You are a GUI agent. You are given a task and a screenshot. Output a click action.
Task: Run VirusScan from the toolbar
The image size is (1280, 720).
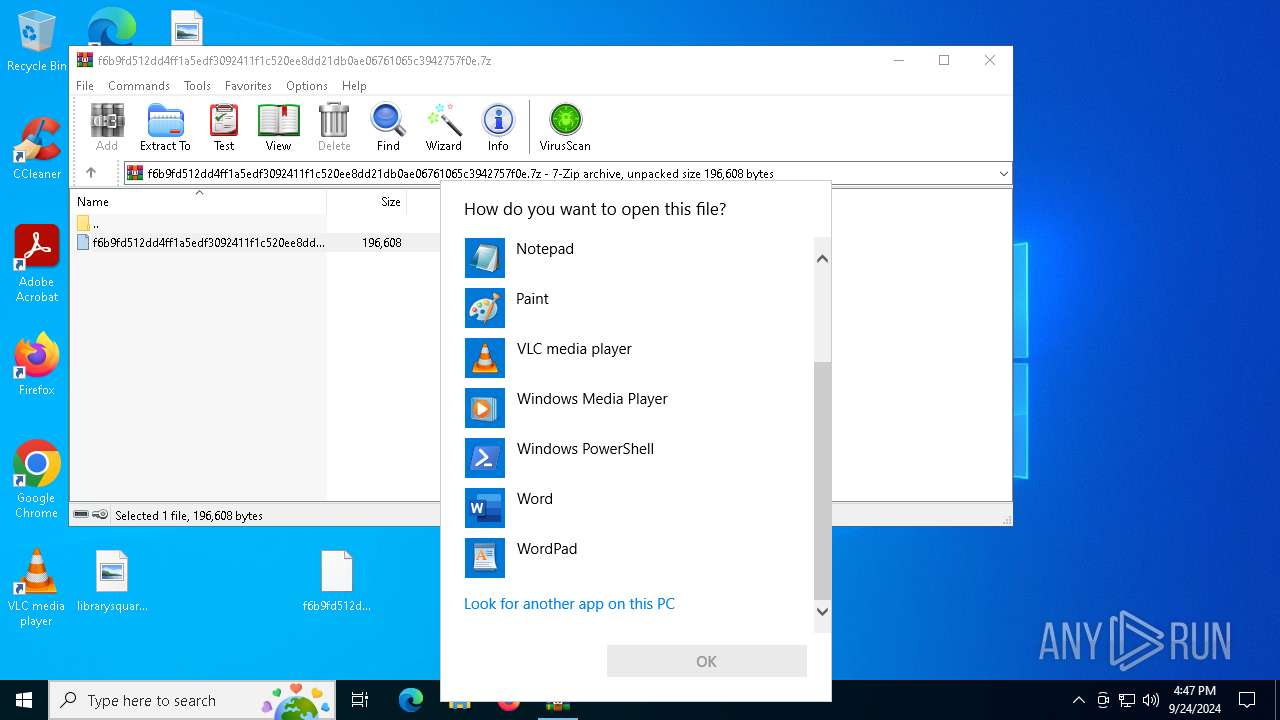(x=565, y=127)
